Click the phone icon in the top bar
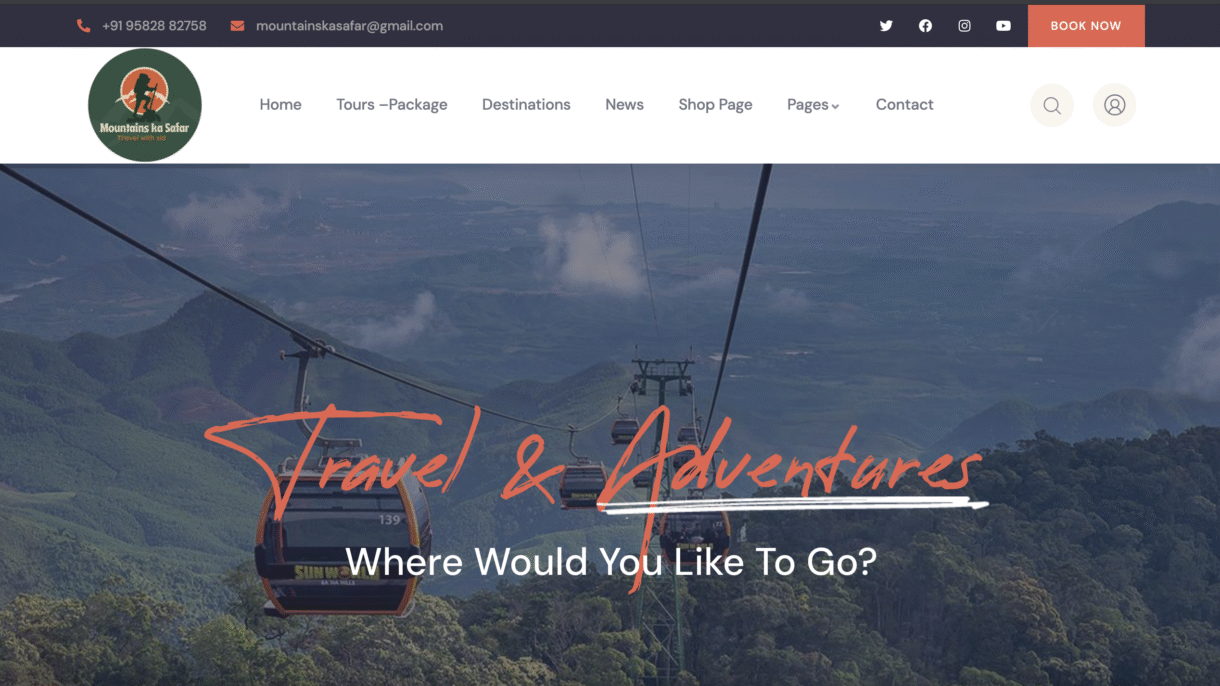Image resolution: width=1220 pixels, height=686 pixels. (84, 26)
